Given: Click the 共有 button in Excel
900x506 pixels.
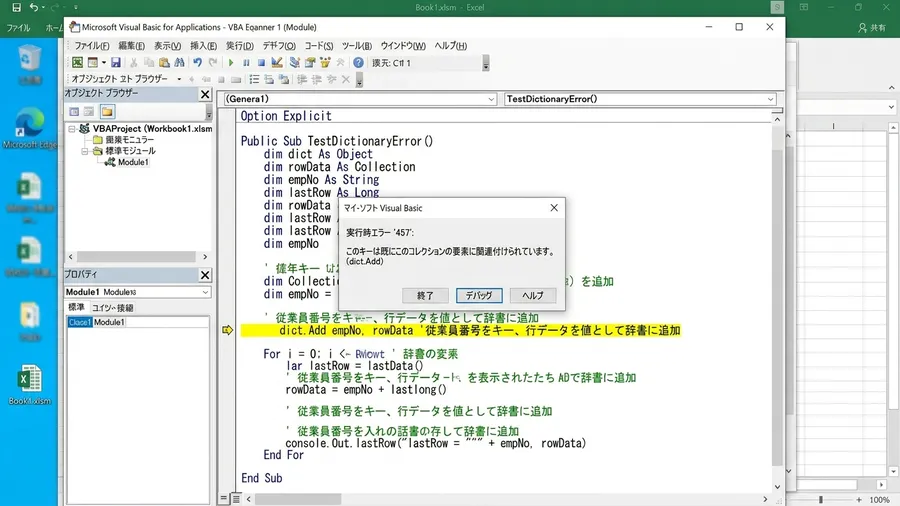Looking at the screenshot, I should click(872, 28).
